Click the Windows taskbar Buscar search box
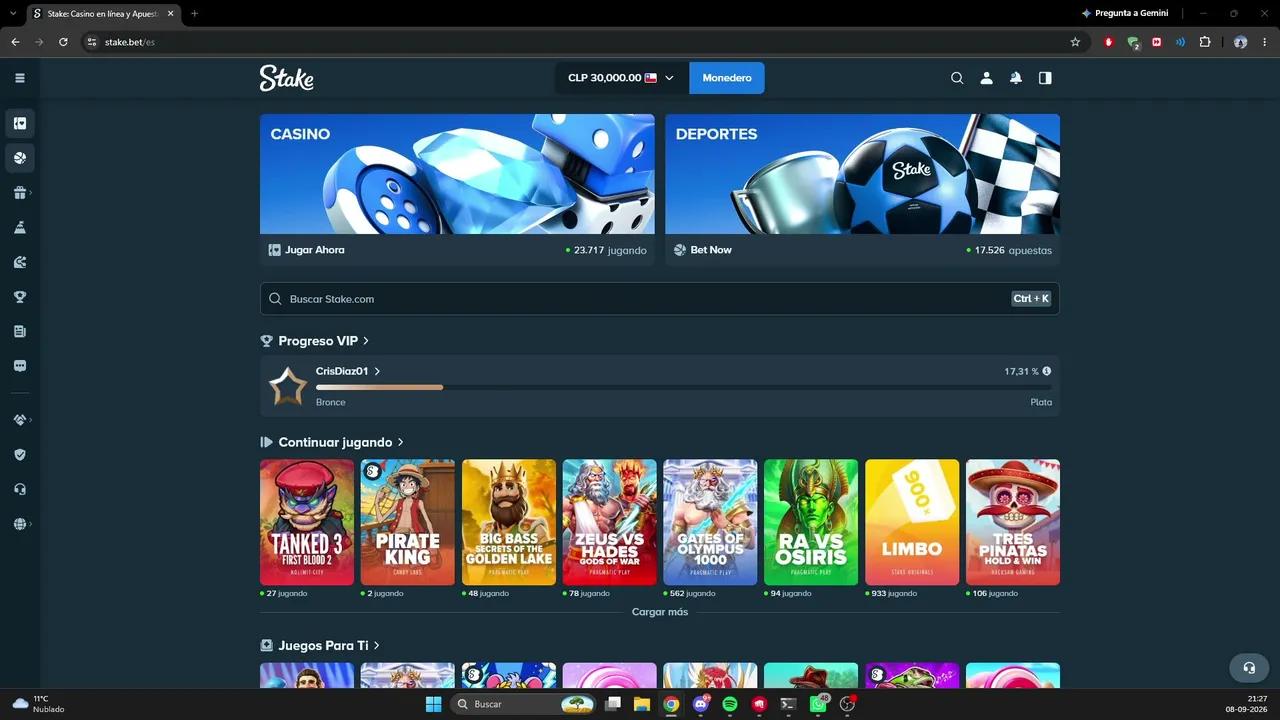 [522, 704]
